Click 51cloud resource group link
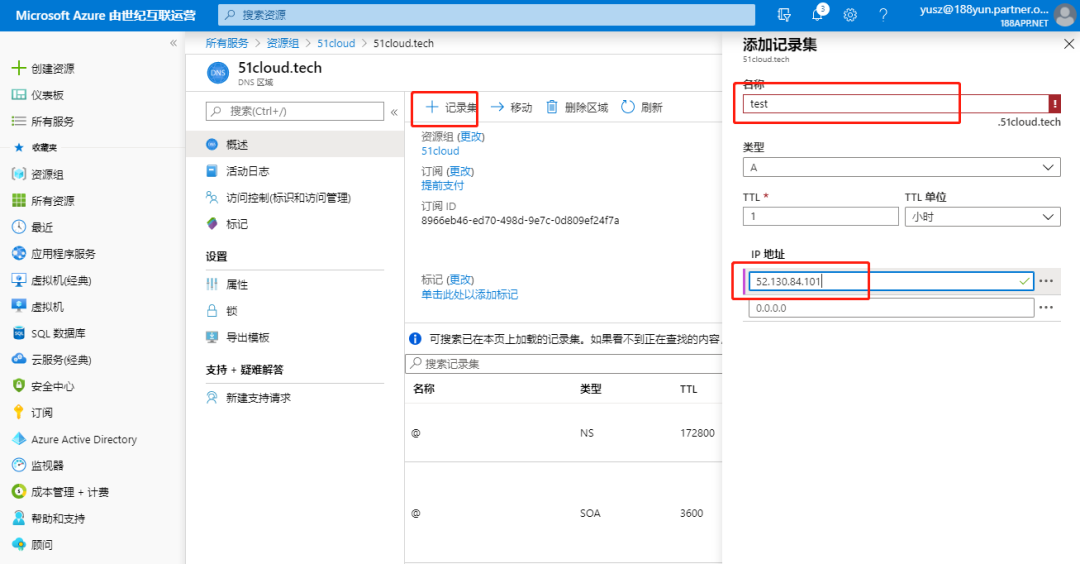1080x564 pixels. [x=440, y=151]
